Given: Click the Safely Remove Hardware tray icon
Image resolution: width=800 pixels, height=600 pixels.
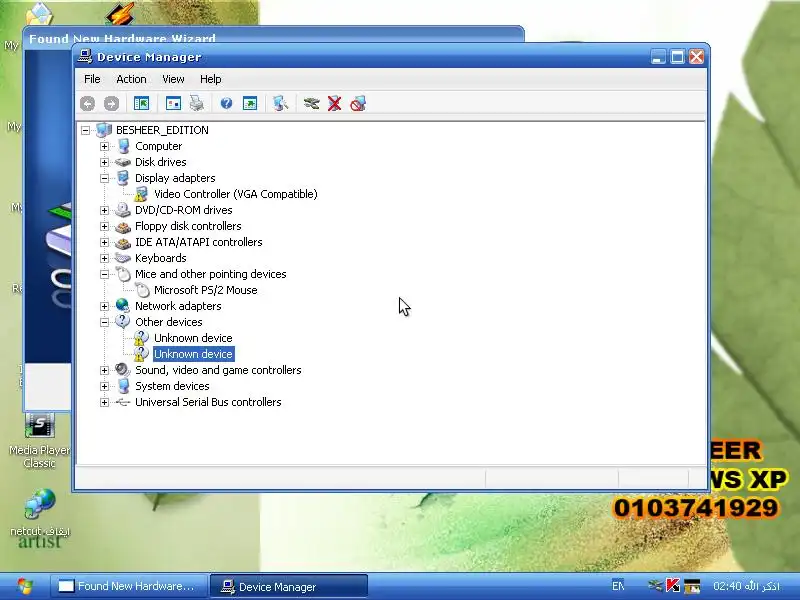Looking at the screenshot, I should (656, 586).
